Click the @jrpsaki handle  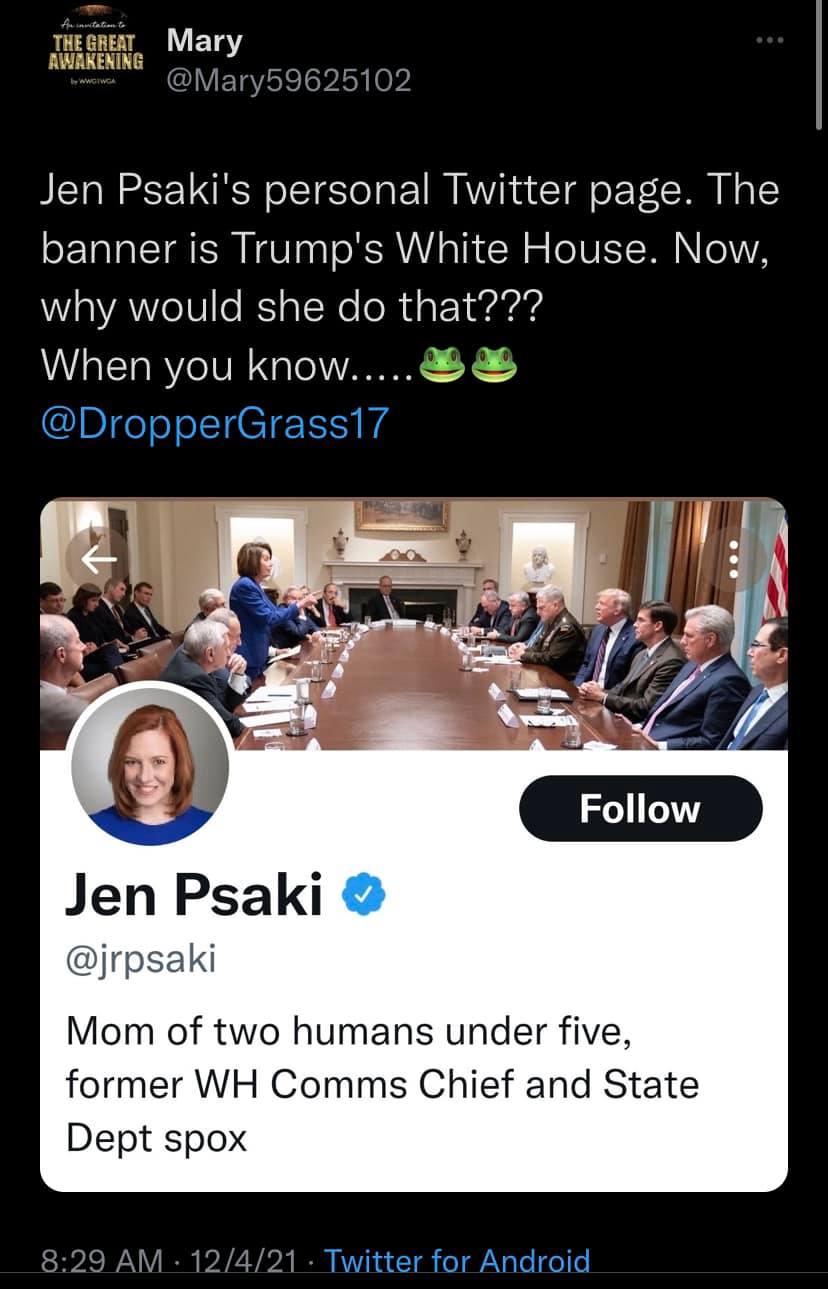(140, 960)
